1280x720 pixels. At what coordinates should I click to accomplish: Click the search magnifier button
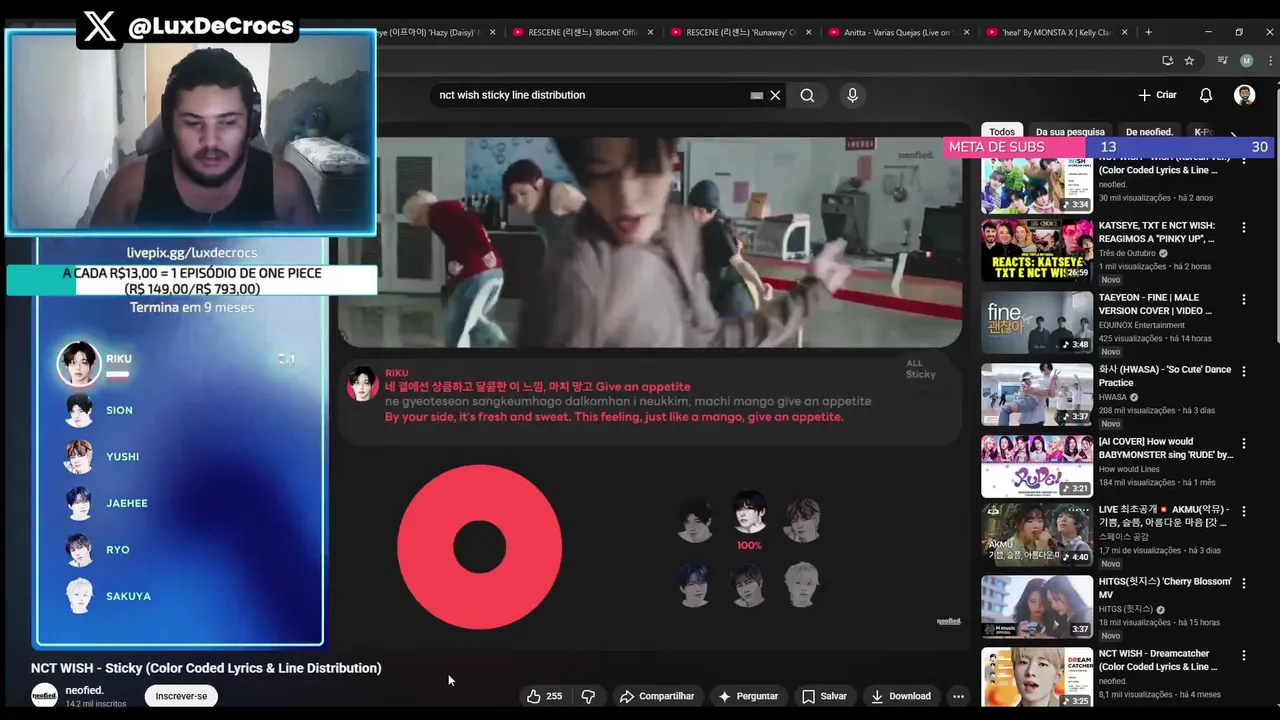pos(807,95)
